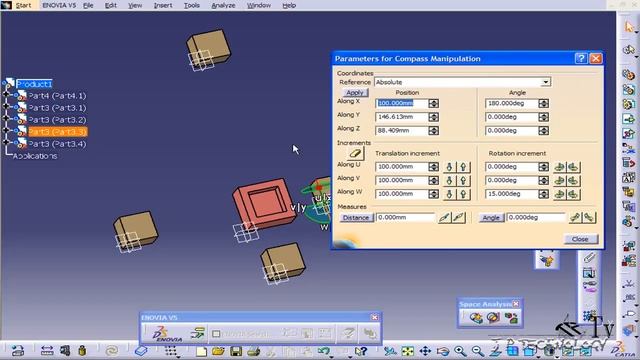The width and height of the screenshot is (640, 360).
Task: Open the Help menu
Action: 289,5
